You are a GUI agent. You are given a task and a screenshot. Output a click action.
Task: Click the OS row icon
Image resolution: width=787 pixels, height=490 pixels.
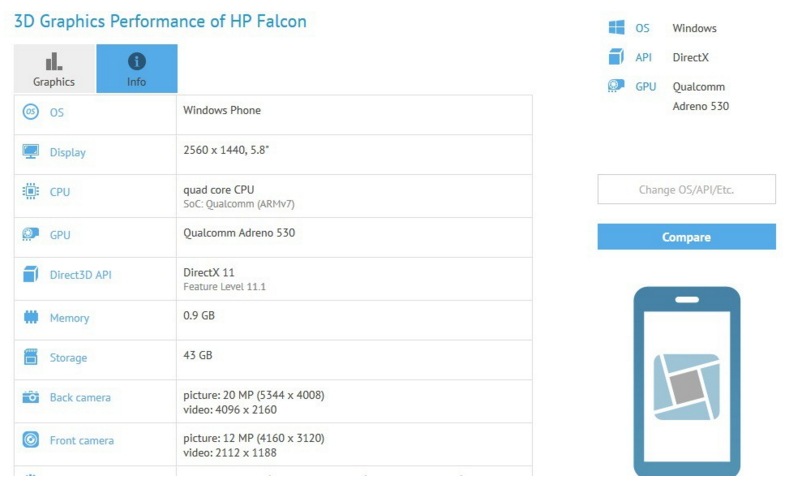31,111
